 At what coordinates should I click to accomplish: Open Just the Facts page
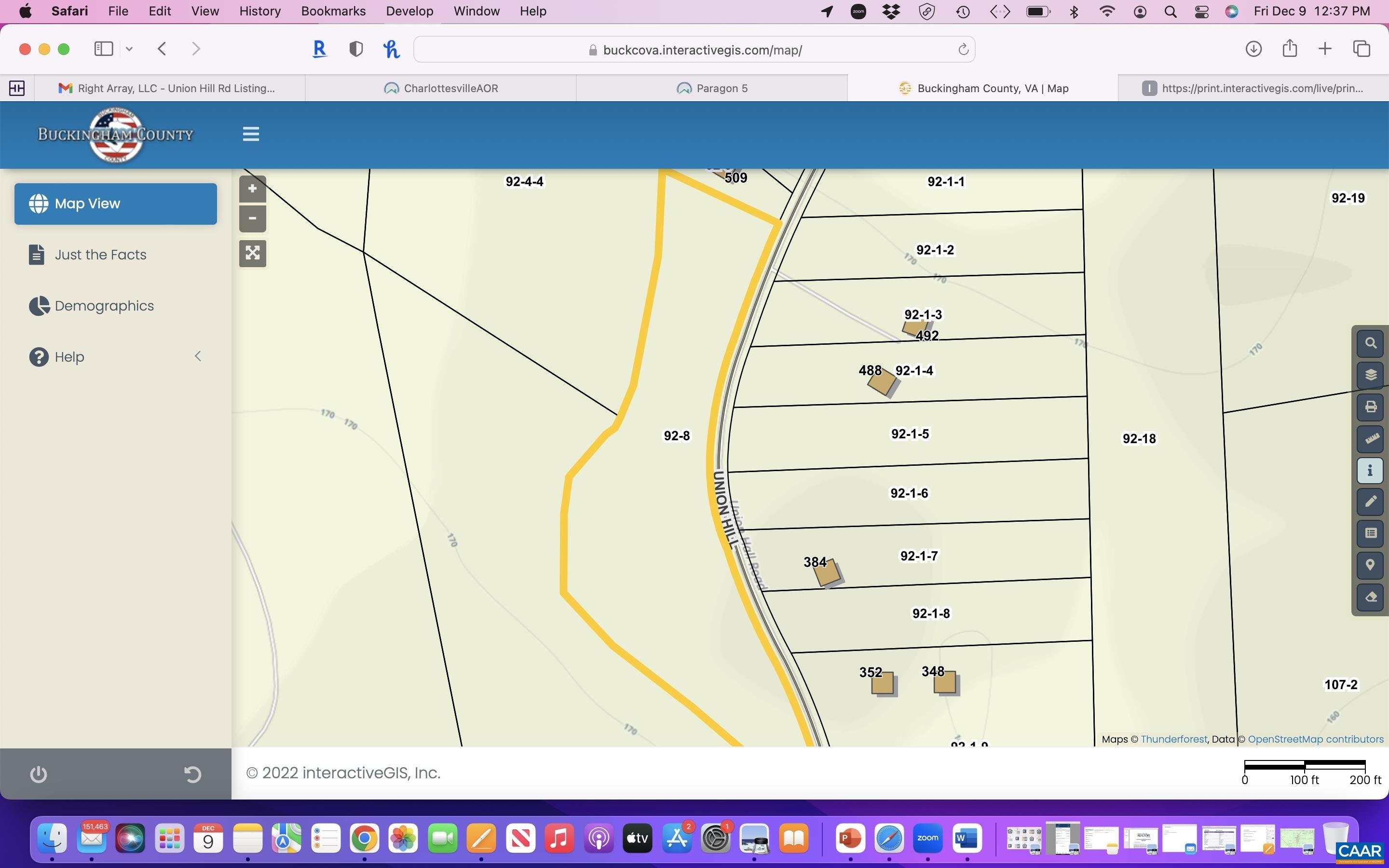[x=100, y=255]
